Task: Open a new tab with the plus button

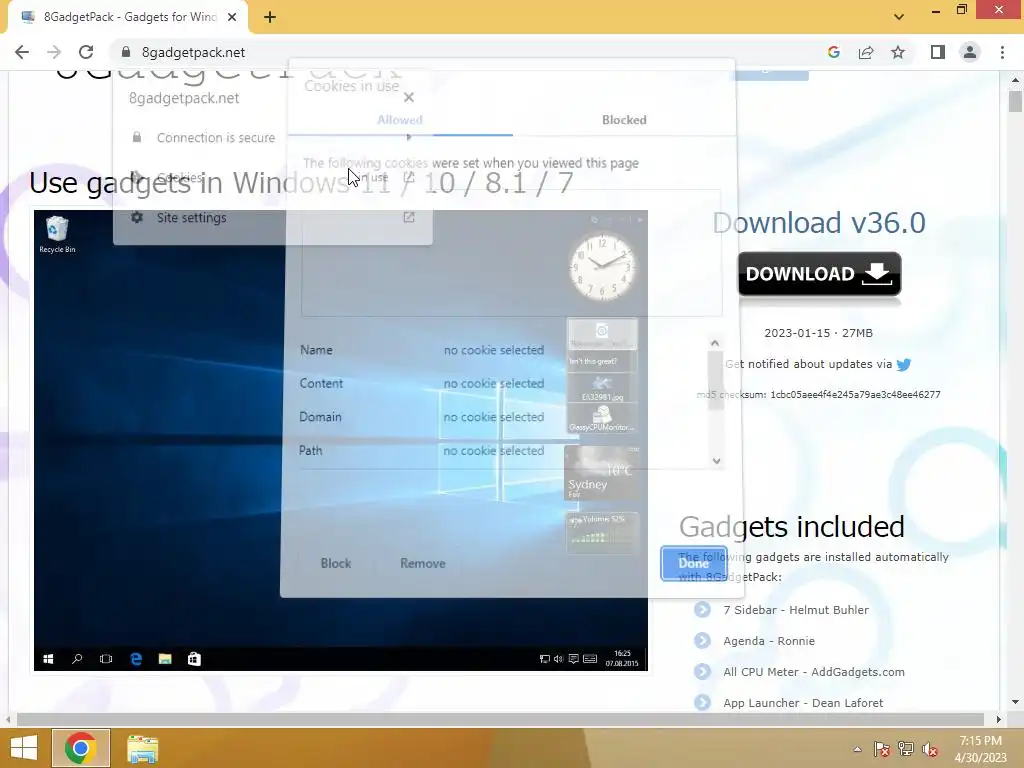Action: (270, 17)
